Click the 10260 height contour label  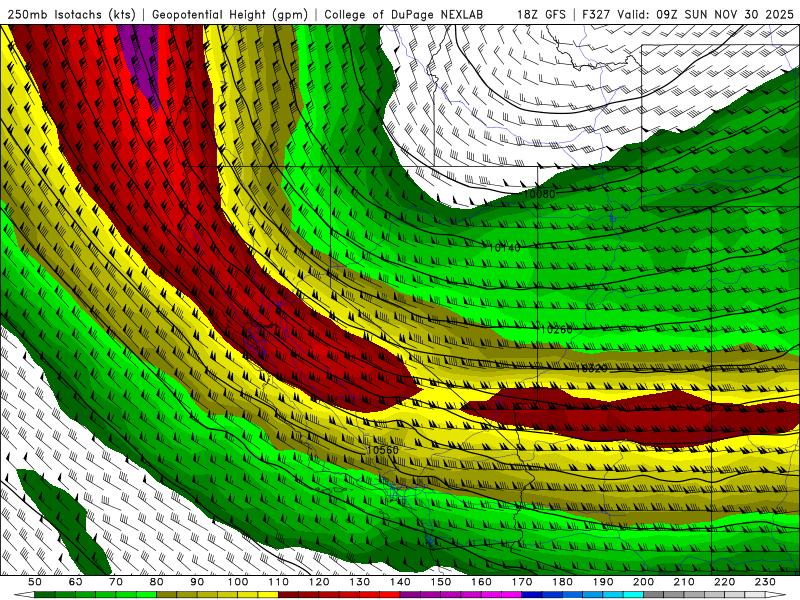[557, 330]
